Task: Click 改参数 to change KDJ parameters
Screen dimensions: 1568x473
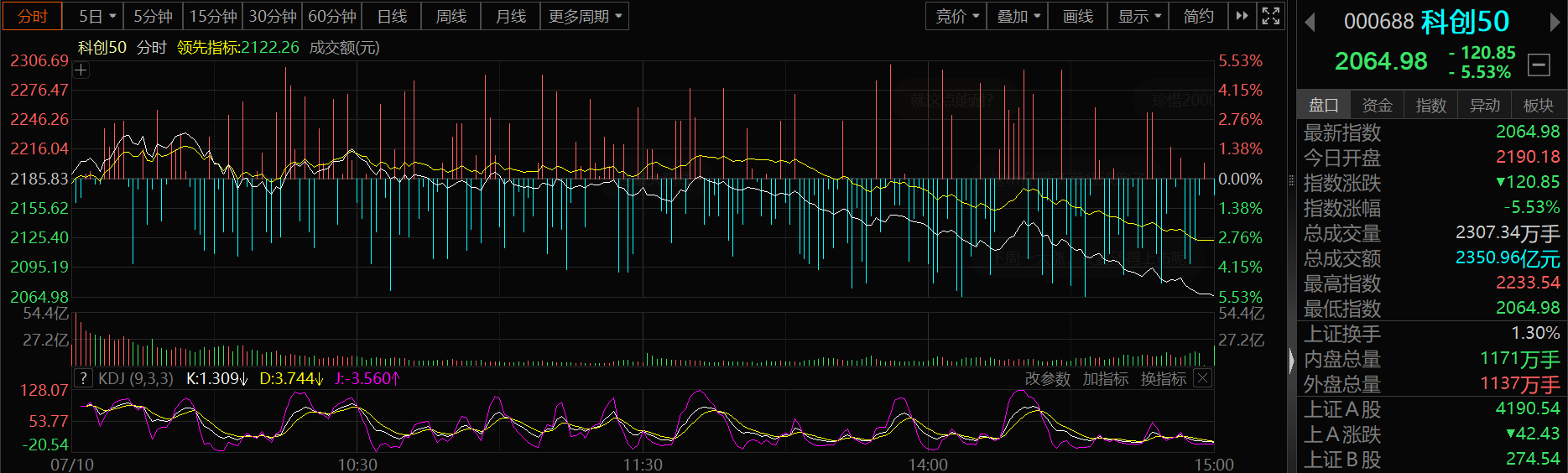Action: pos(1048,379)
